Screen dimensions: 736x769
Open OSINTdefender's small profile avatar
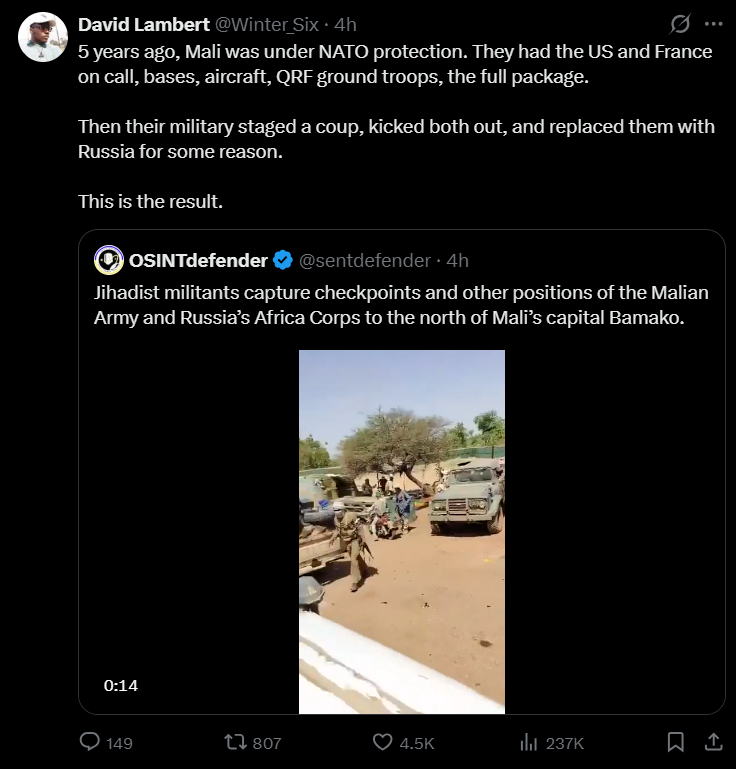[108, 260]
